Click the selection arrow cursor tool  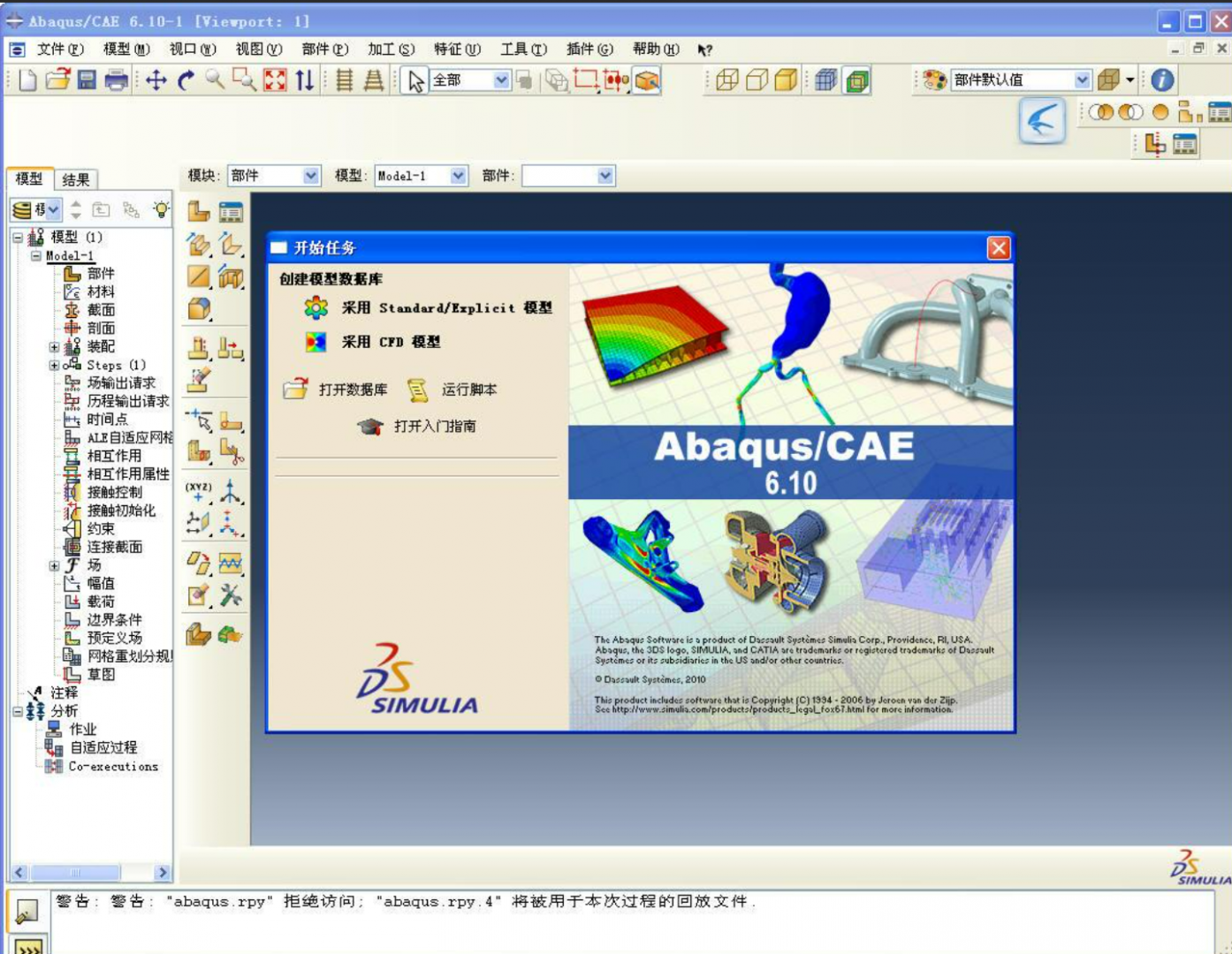[x=415, y=80]
